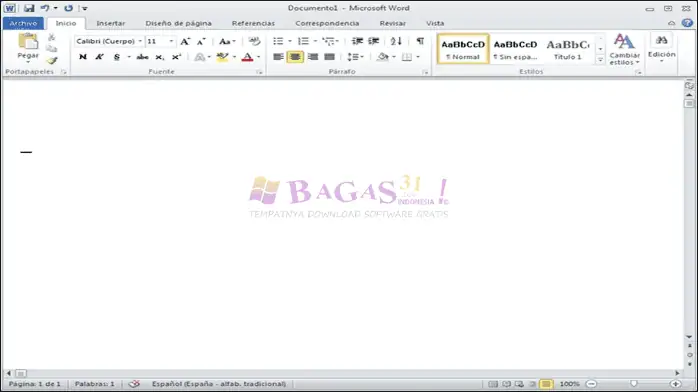Open the multilevel list dropdown
The image size is (698, 392).
tap(331, 41)
